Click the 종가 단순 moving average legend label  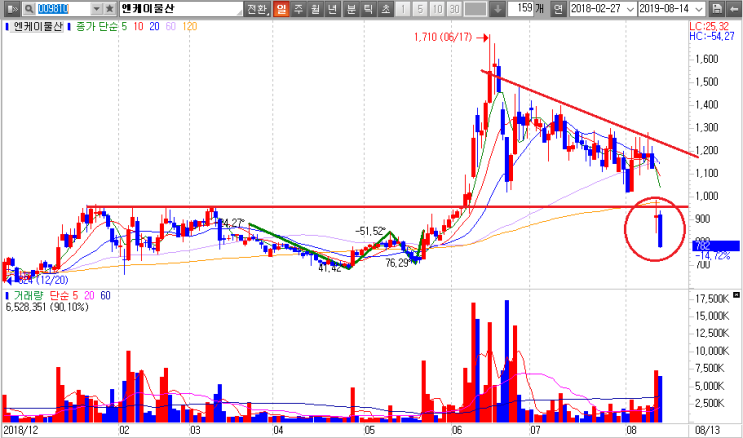coord(97,27)
